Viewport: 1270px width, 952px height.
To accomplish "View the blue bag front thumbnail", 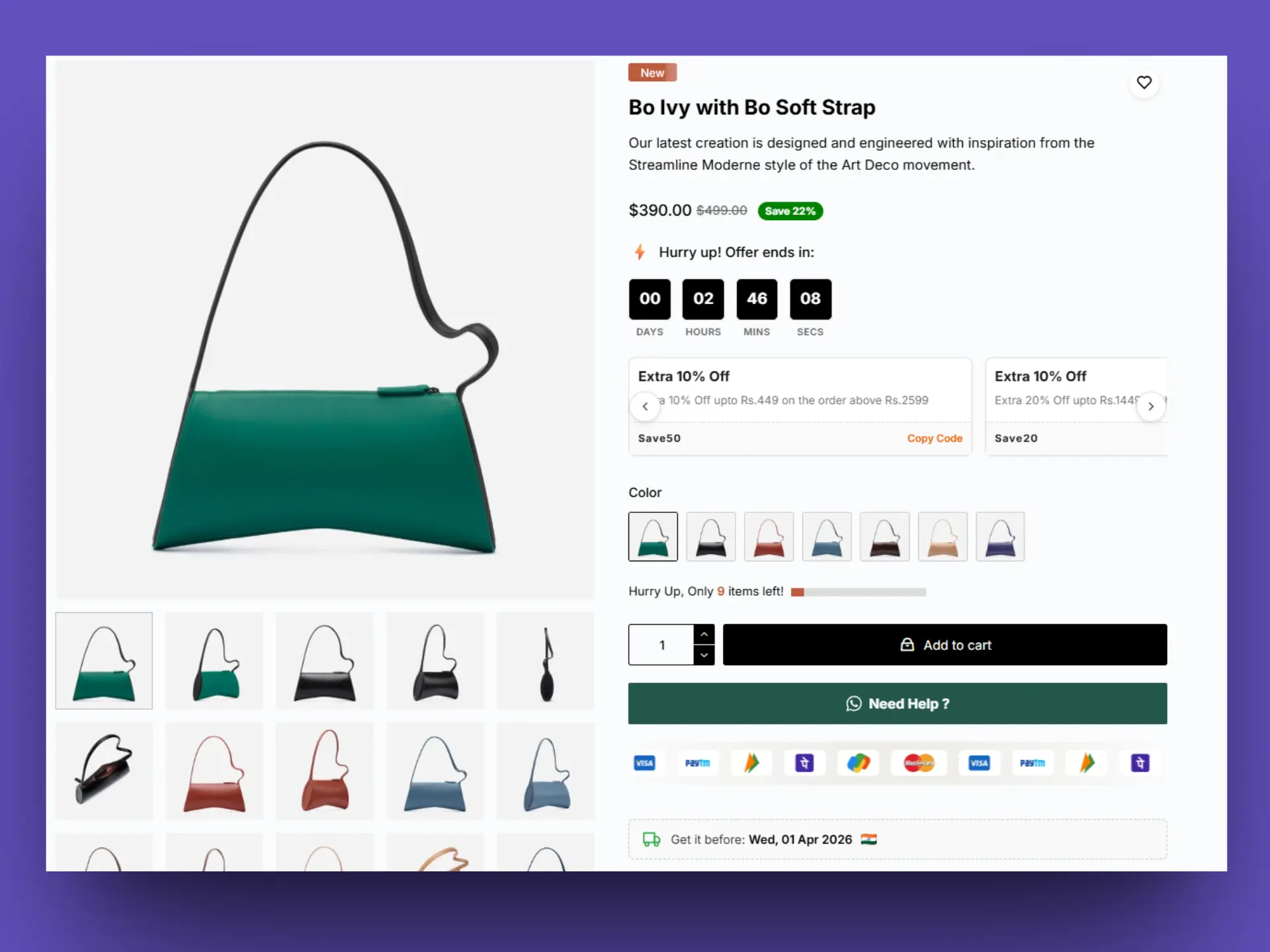I will pos(435,772).
